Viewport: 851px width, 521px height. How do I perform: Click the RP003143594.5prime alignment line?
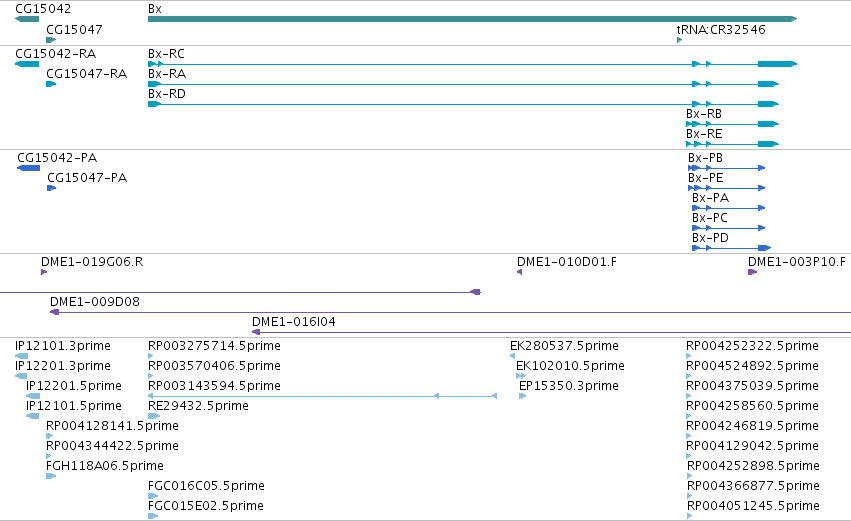click(x=322, y=396)
